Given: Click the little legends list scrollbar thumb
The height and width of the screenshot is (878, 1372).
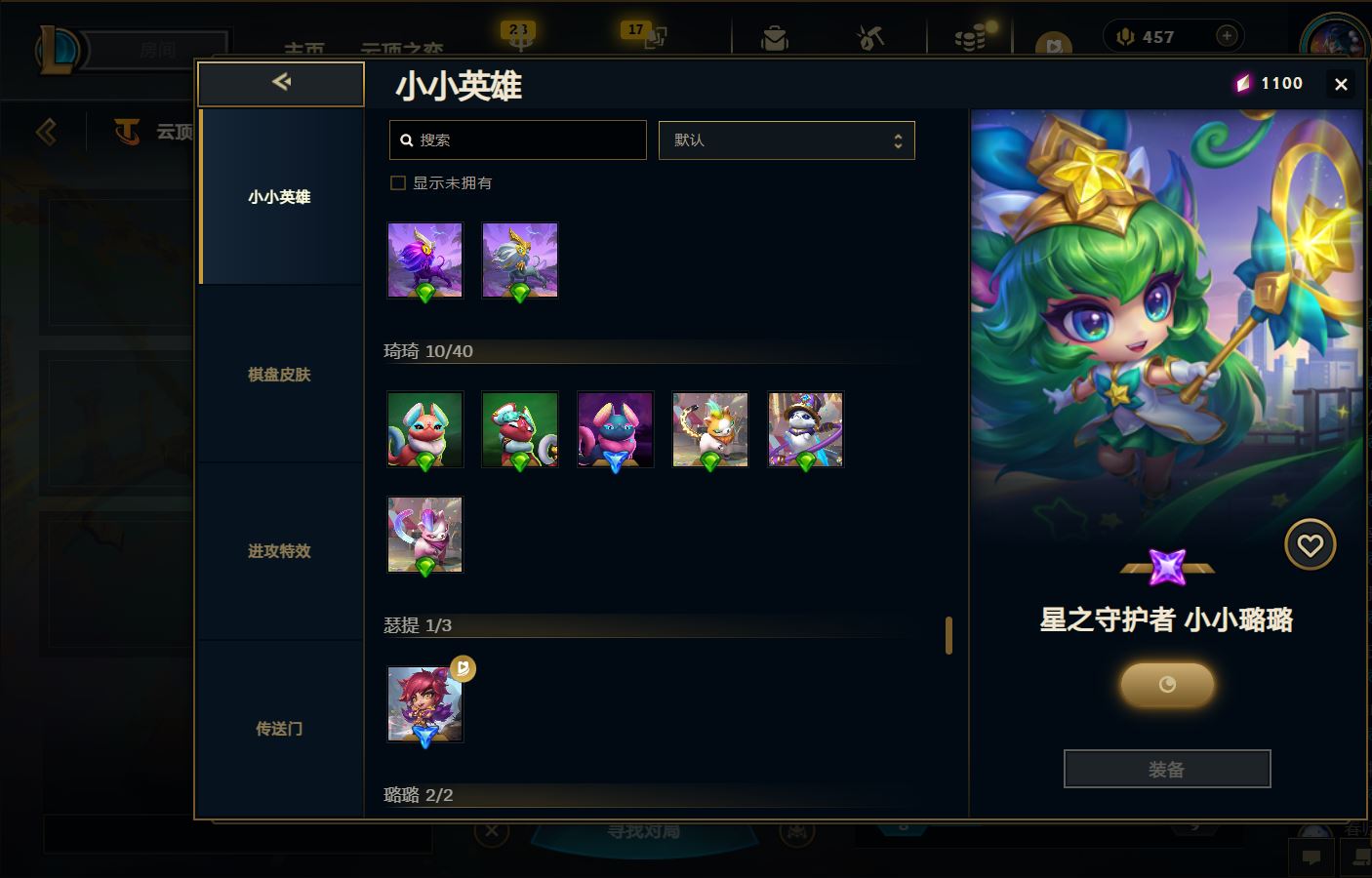Looking at the screenshot, I should pyautogui.click(x=948, y=635).
